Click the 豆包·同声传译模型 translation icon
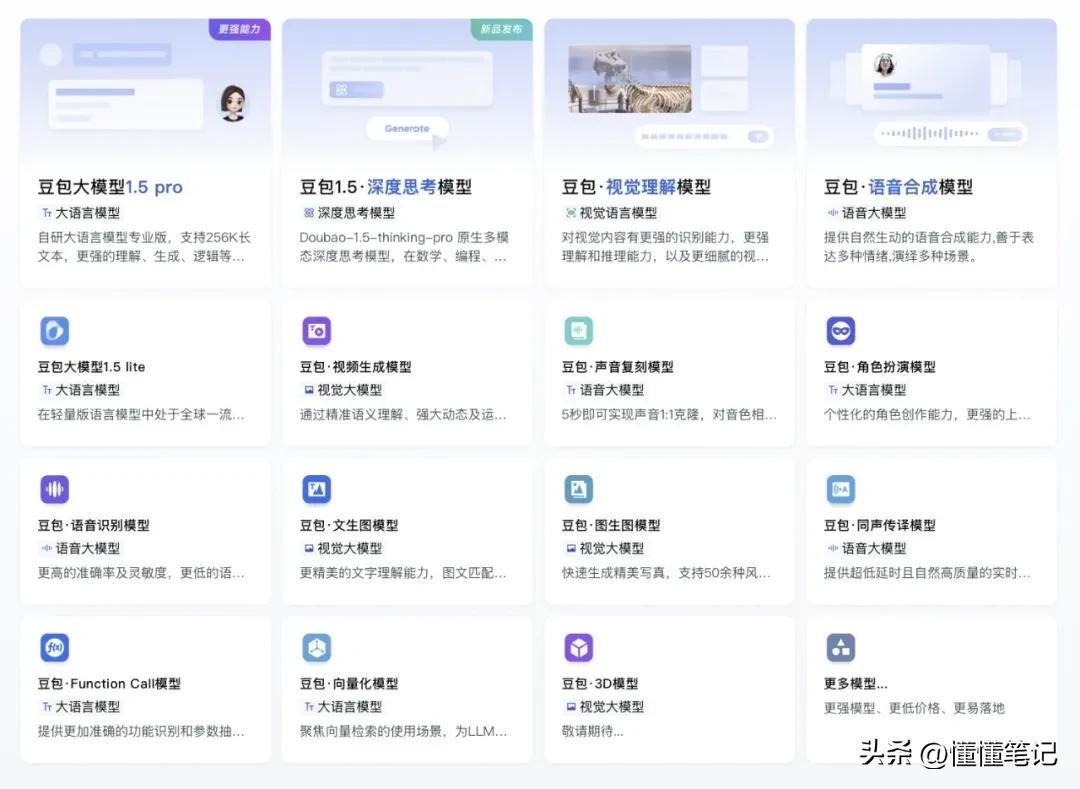 tap(841, 490)
